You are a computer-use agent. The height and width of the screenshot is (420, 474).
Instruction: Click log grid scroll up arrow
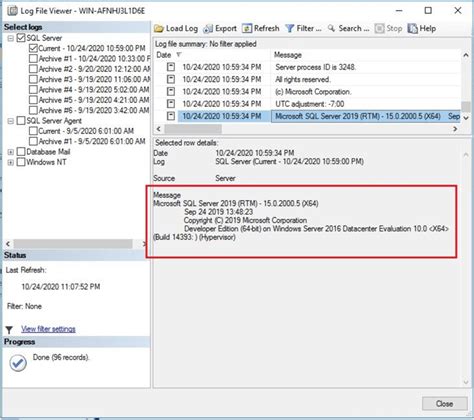466,55
